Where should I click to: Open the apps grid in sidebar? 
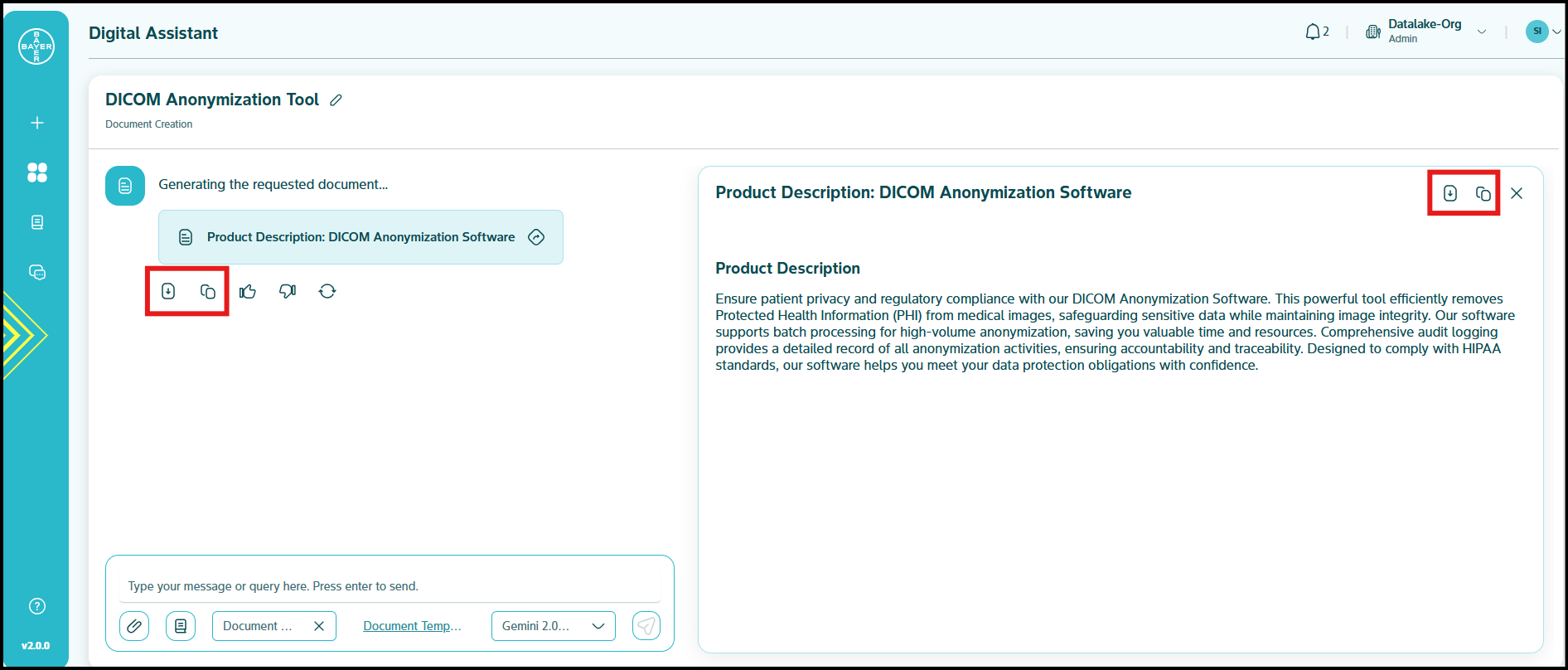pos(37,172)
